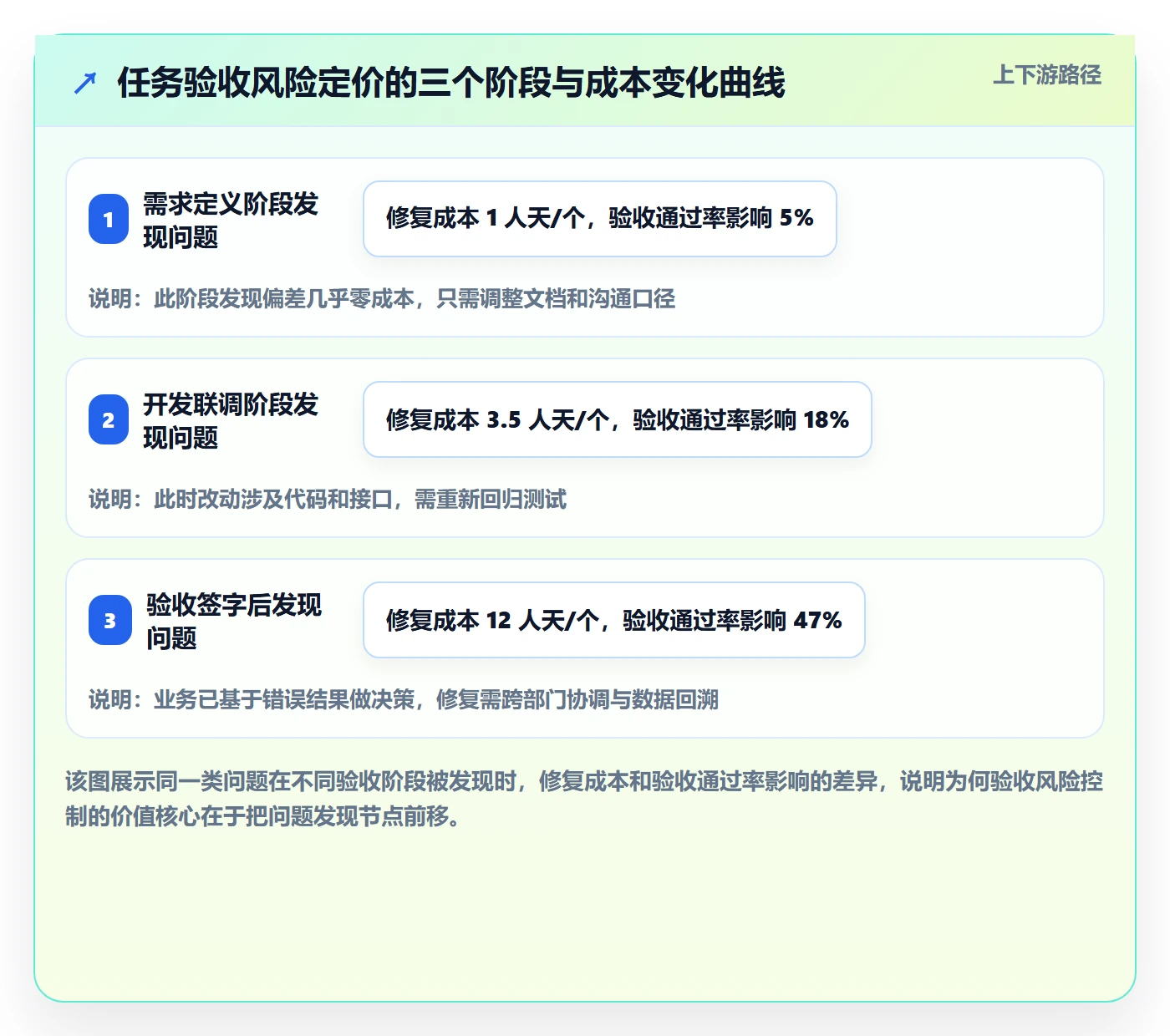Click the stage heading 需求定义阶段发现问题
Image resolution: width=1170 pixels, height=1036 pixels.
pyautogui.click(x=231, y=220)
